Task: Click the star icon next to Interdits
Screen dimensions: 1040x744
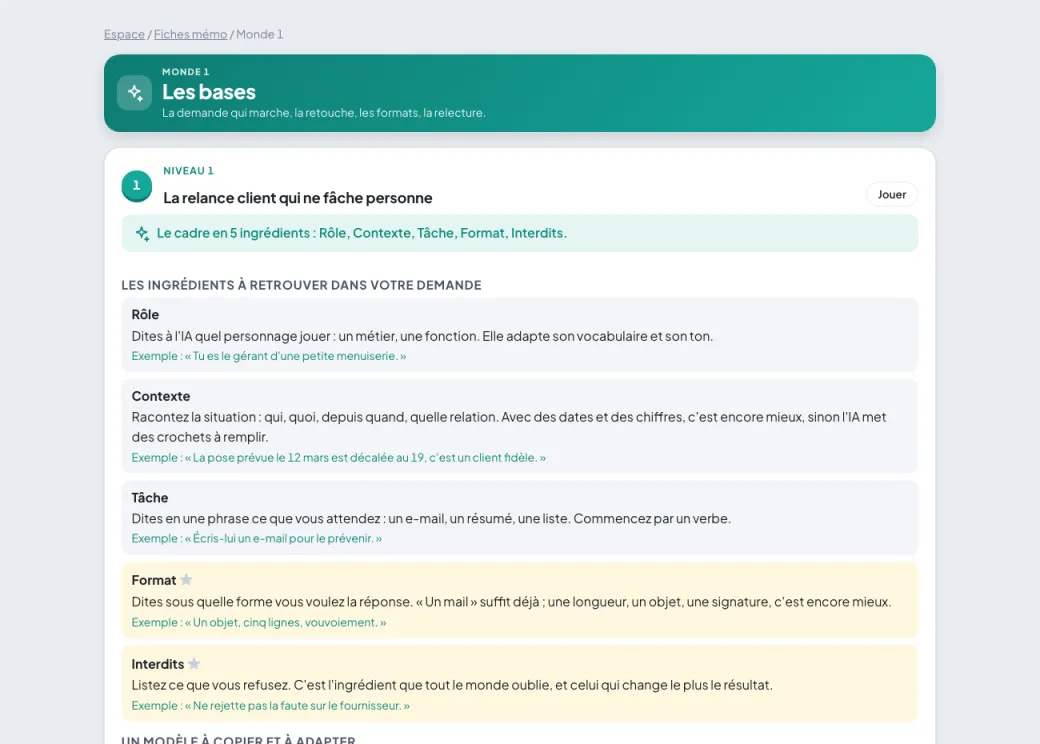Action: 194,664
